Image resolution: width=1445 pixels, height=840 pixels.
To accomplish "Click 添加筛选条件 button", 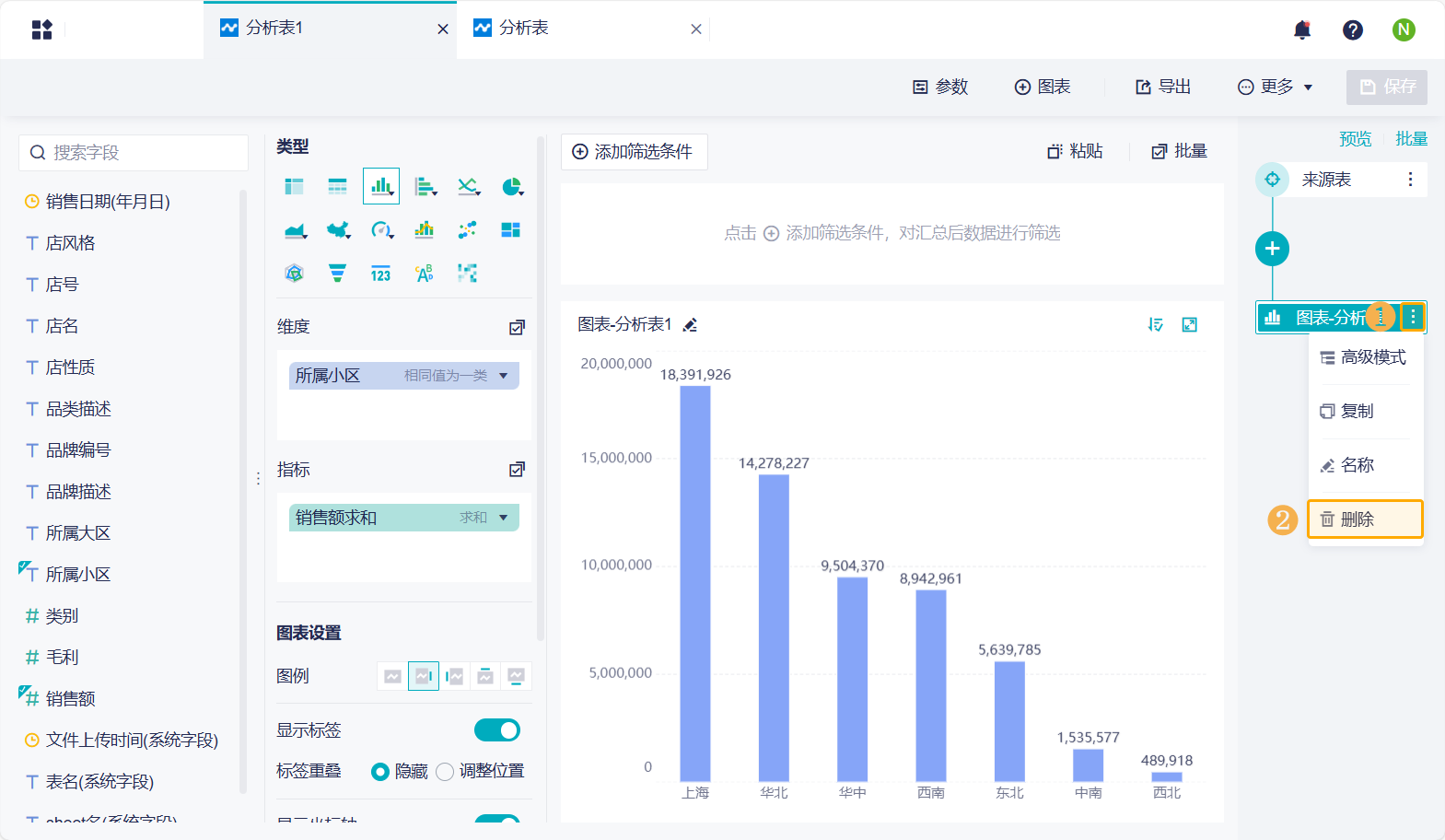I will 635,152.
